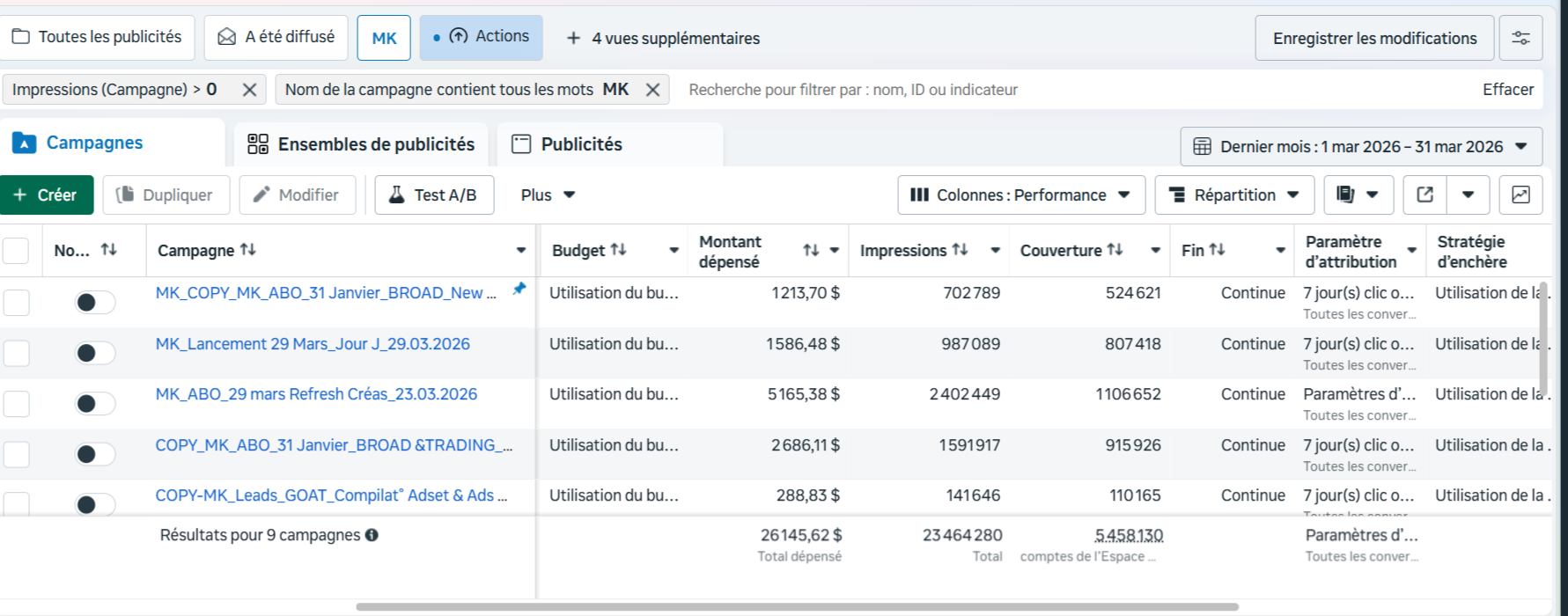Tick the select-all campaigns checkbox
This screenshot has width=1568, height=616.
16,251
